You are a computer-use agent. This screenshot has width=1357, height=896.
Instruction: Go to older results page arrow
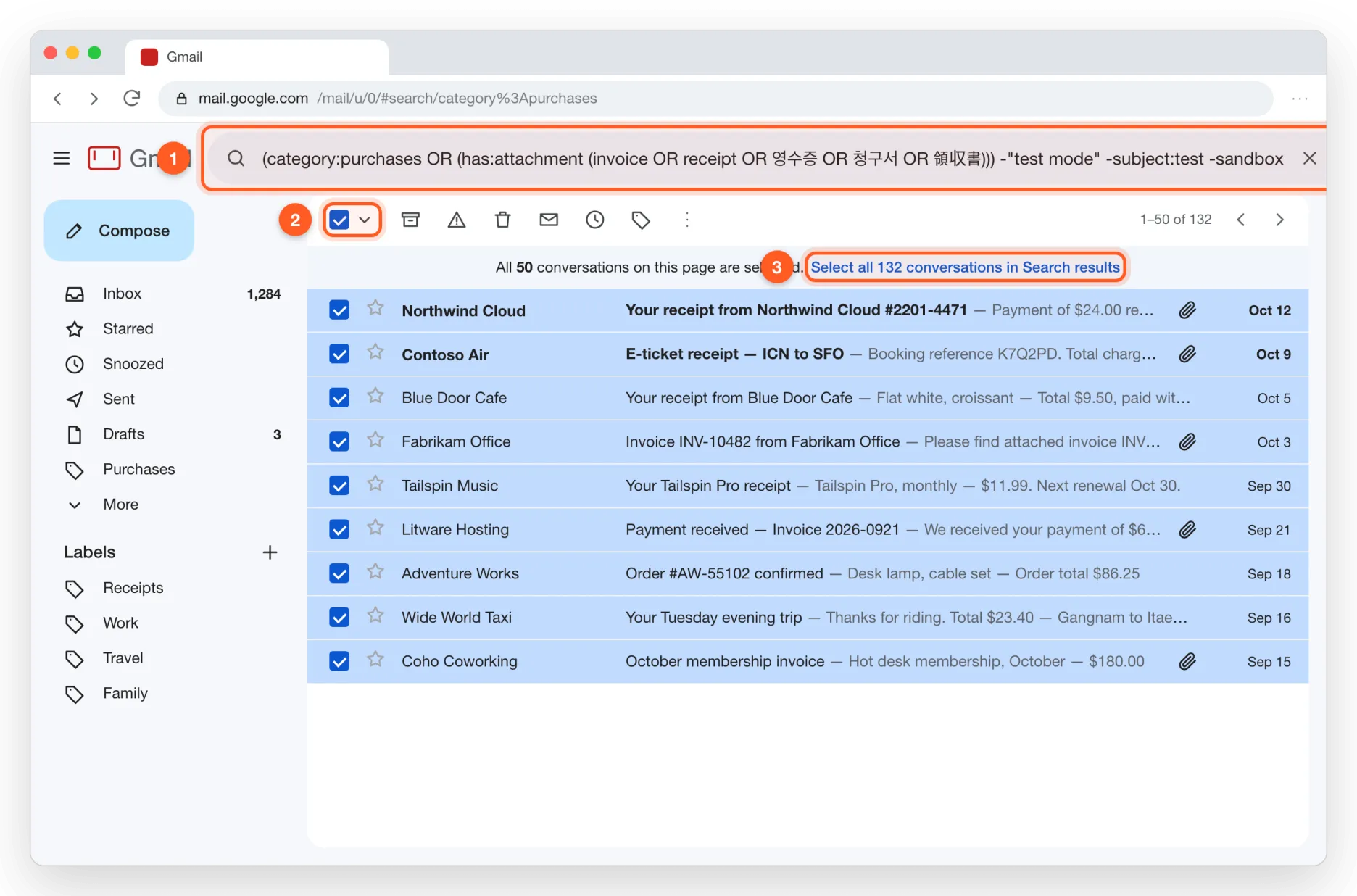[1280, 220]
